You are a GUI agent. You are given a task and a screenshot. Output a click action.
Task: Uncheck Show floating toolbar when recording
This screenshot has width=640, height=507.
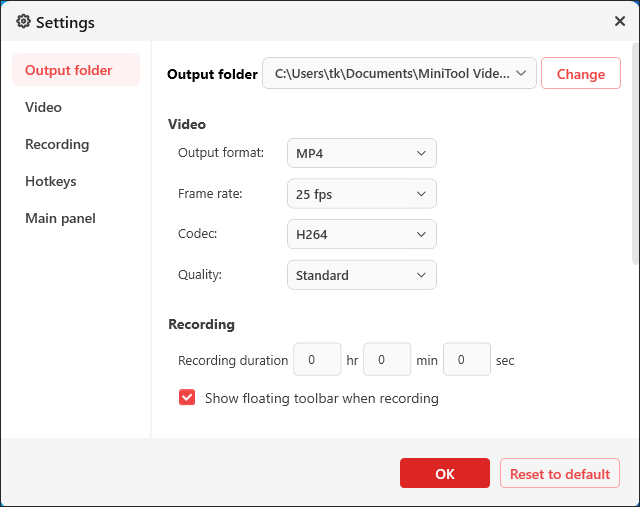[x=187, y=397]
